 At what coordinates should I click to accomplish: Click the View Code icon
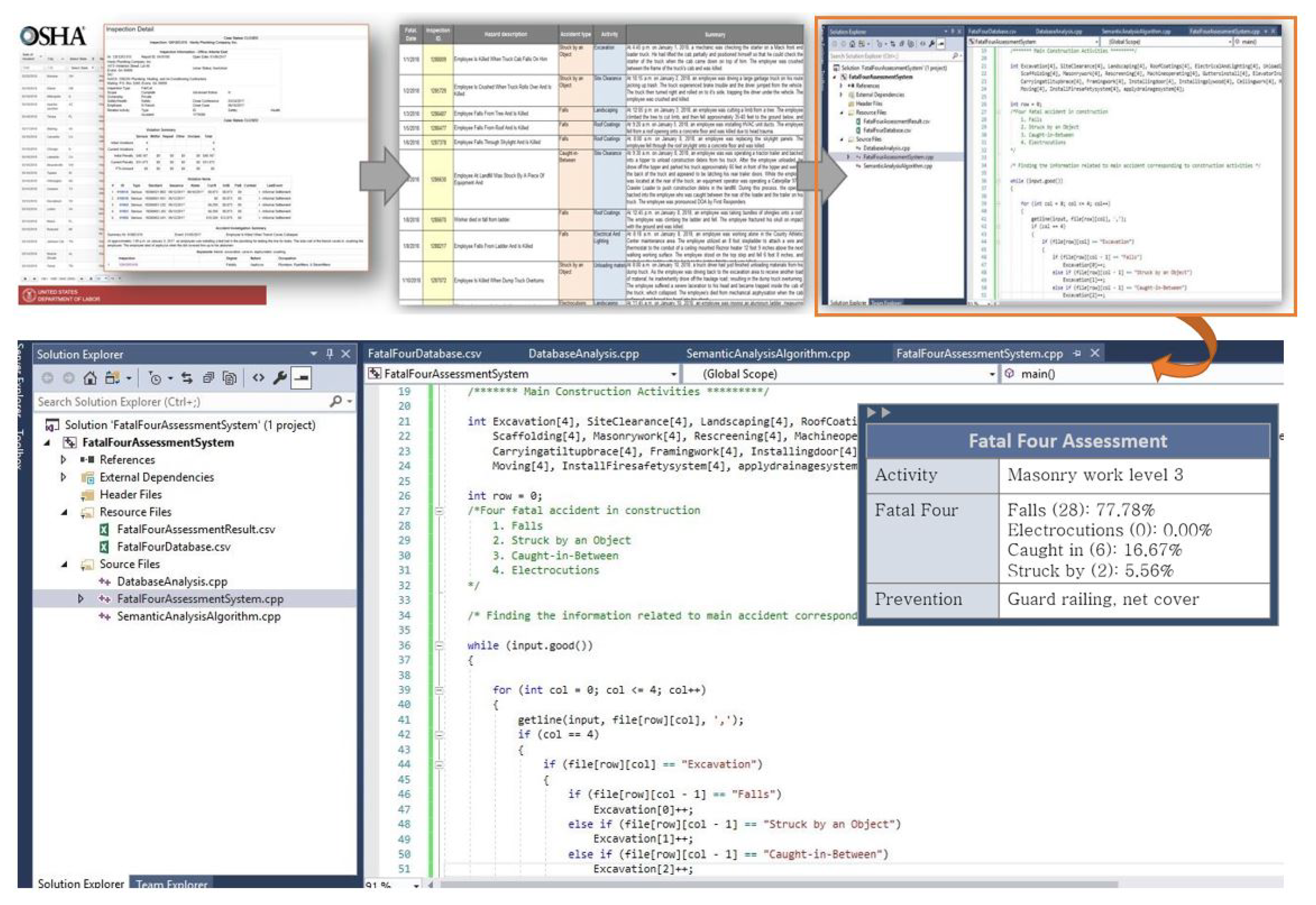(x=259, y=378)
